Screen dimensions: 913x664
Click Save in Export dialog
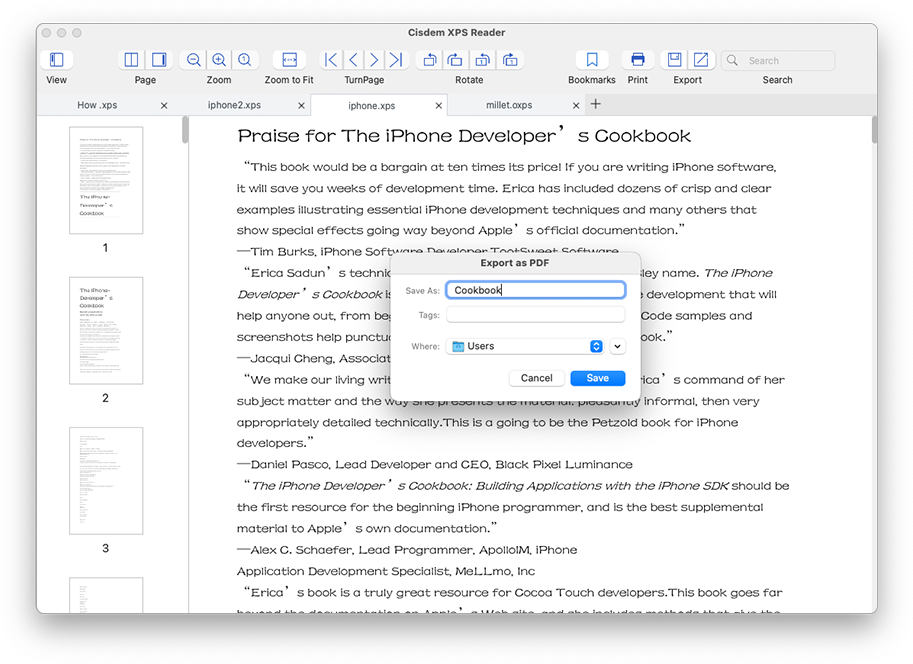pos(597,378)
